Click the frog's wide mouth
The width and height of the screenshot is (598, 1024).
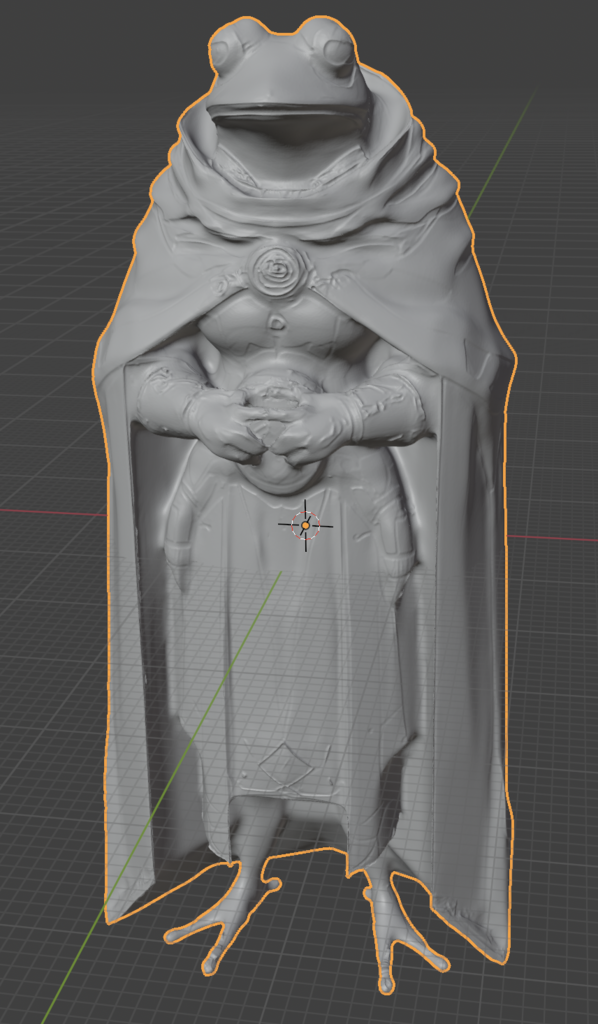[285, 116]
